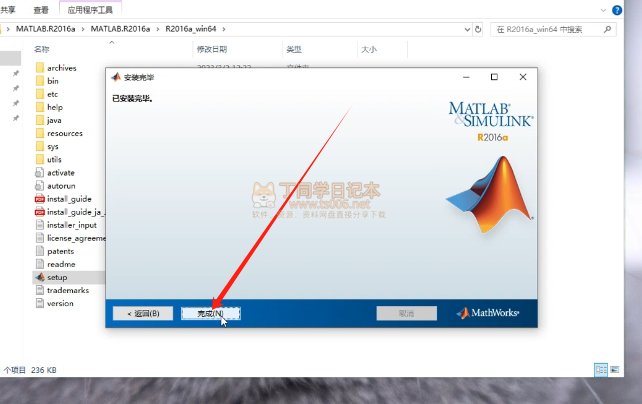
Task: Open the 应用程序工具 ribbon tab
Action: tap(90, 10)
